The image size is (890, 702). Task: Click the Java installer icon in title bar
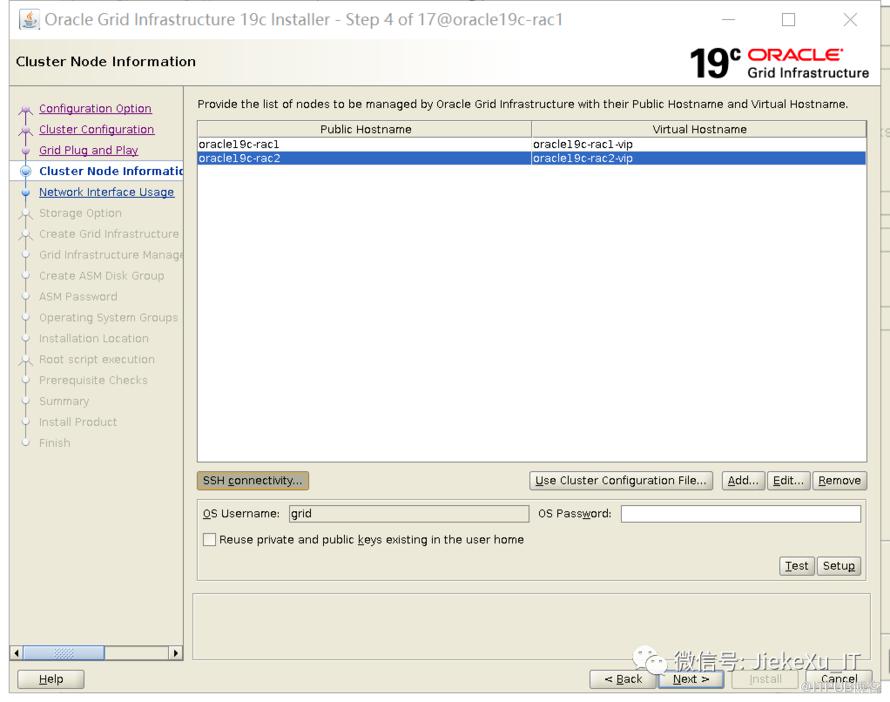(30, 19)
